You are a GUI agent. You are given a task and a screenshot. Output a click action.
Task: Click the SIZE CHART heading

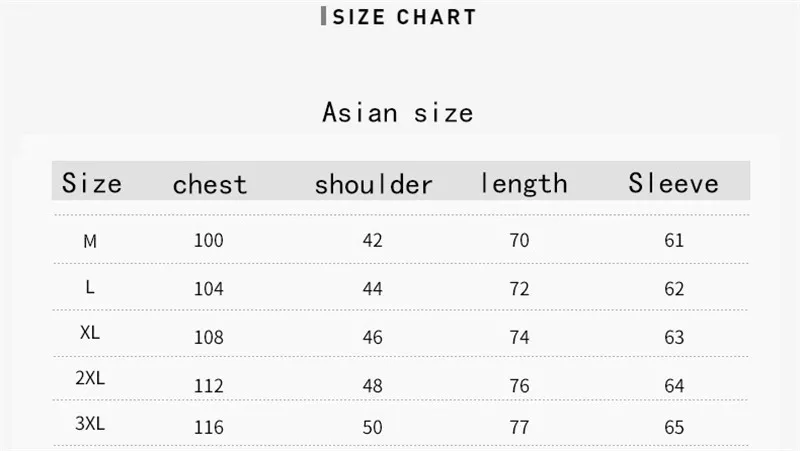(x=404, y=17)
